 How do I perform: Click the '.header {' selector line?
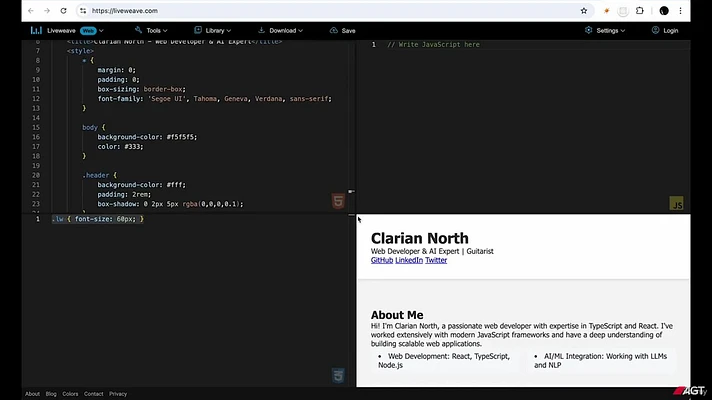click(99, 175)
